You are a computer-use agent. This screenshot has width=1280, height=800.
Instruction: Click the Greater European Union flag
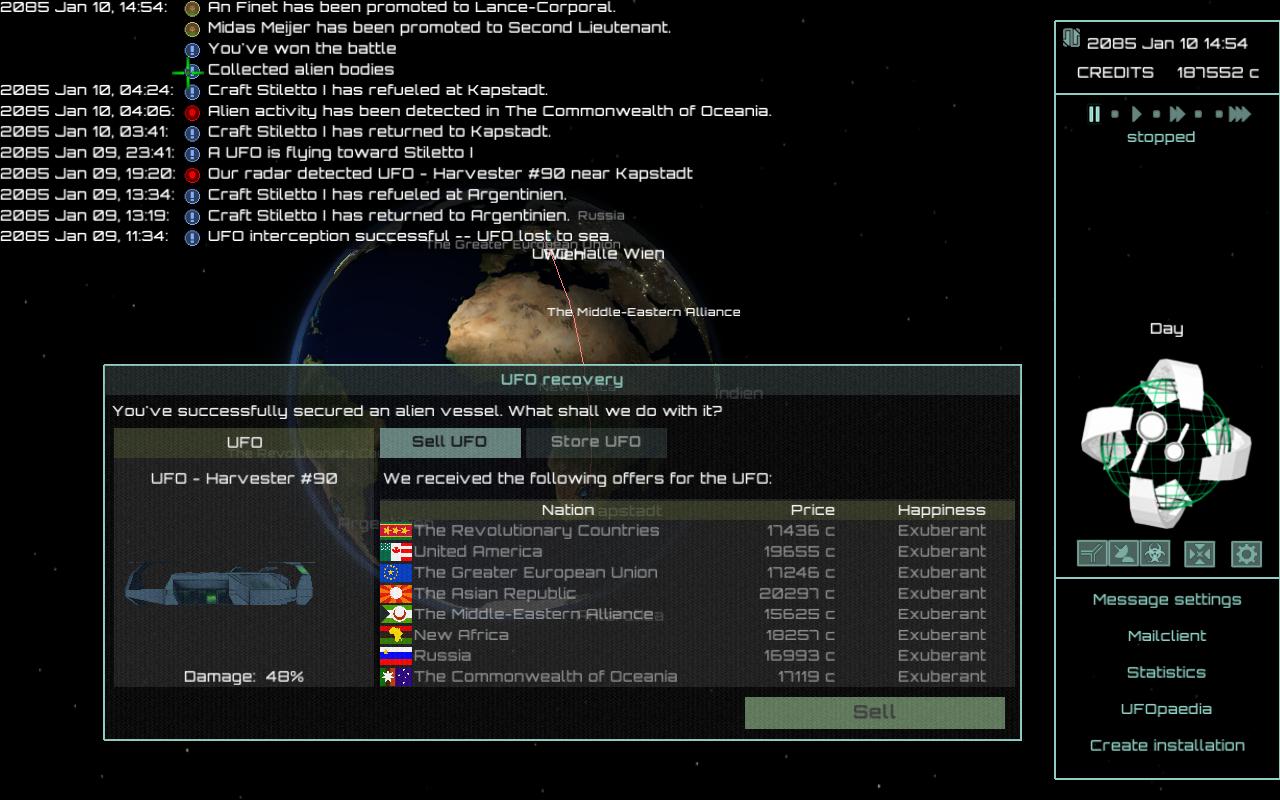coord(396,573)
